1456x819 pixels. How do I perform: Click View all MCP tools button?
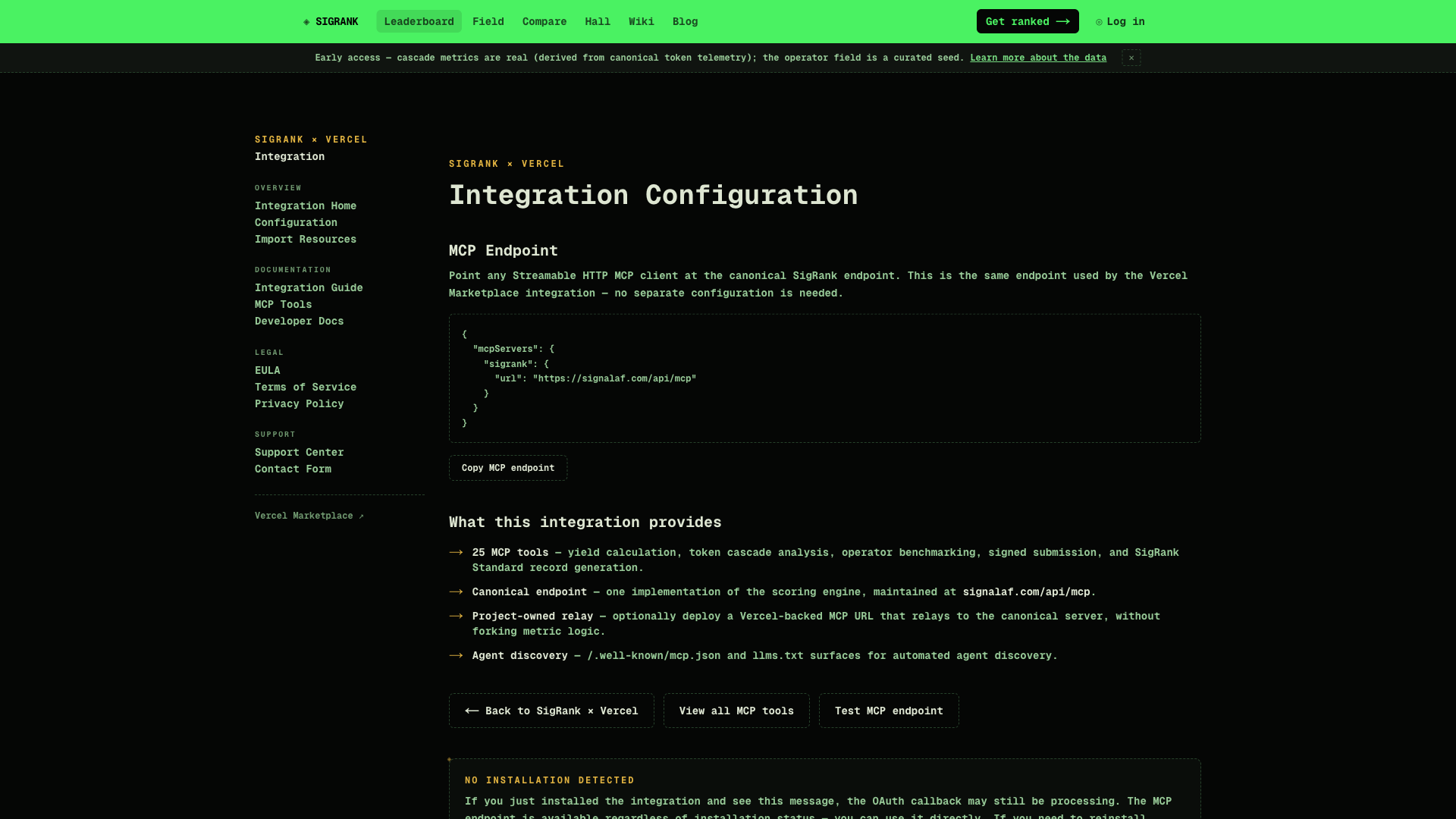tap(736, 711)
